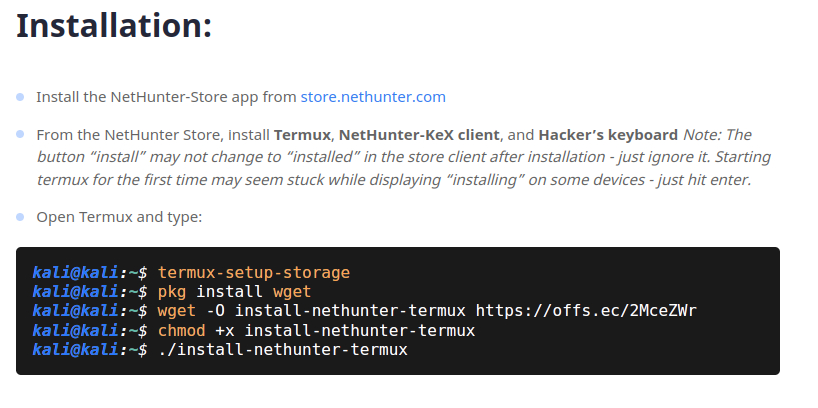
Task: Click the https://offs.ec/2MceZWr URL in code
Action: (x=586, y=311)
